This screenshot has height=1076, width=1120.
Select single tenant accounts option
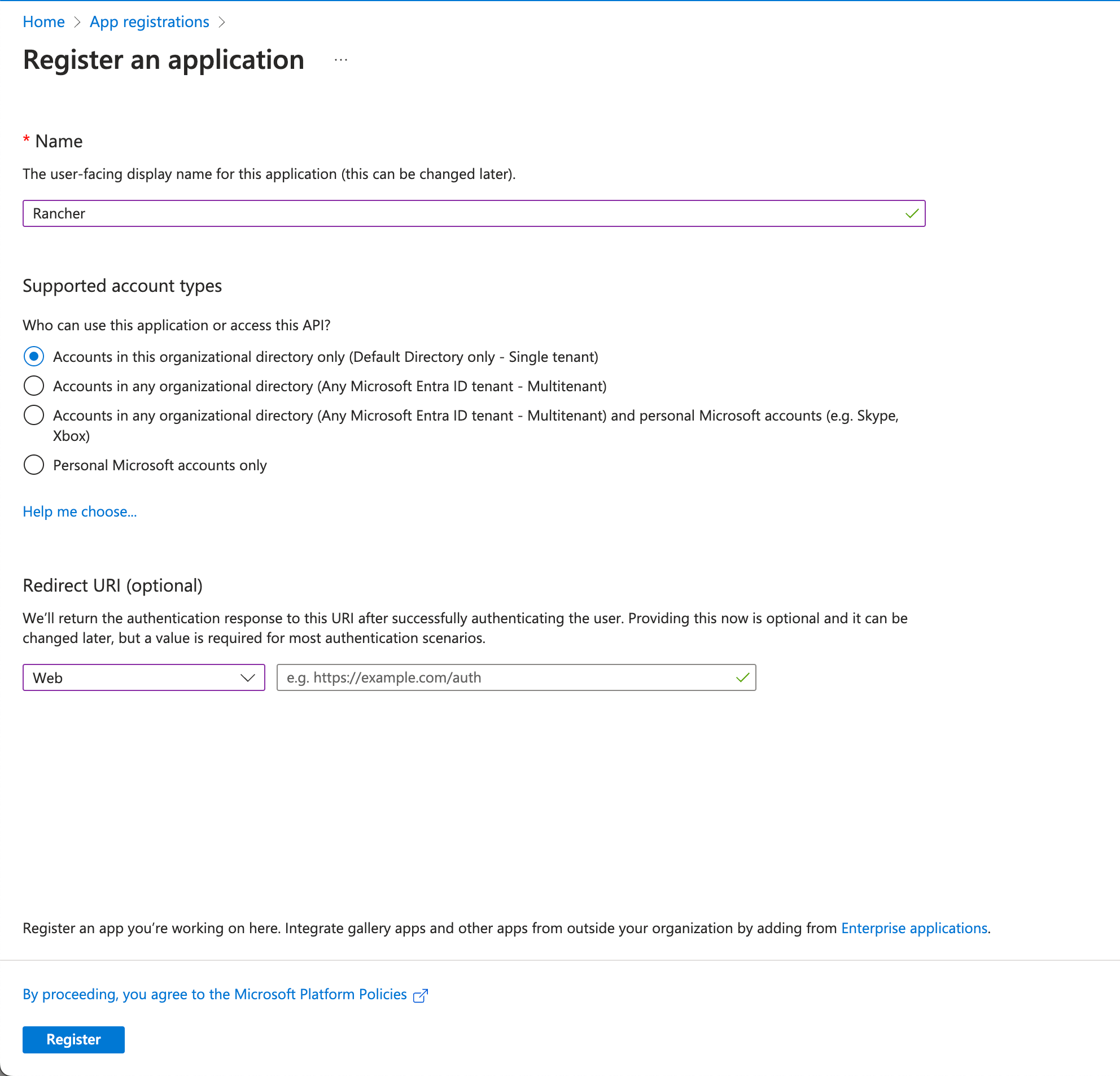(34, 356)
